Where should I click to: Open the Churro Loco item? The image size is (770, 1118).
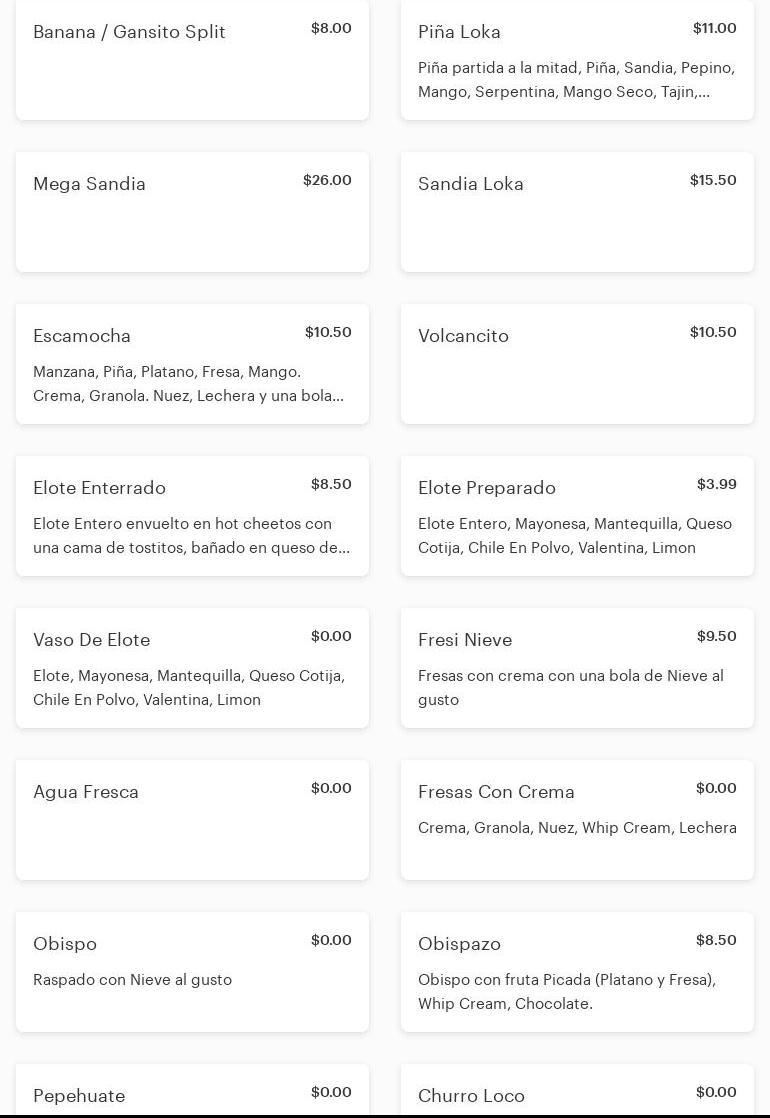(577, 1094)
